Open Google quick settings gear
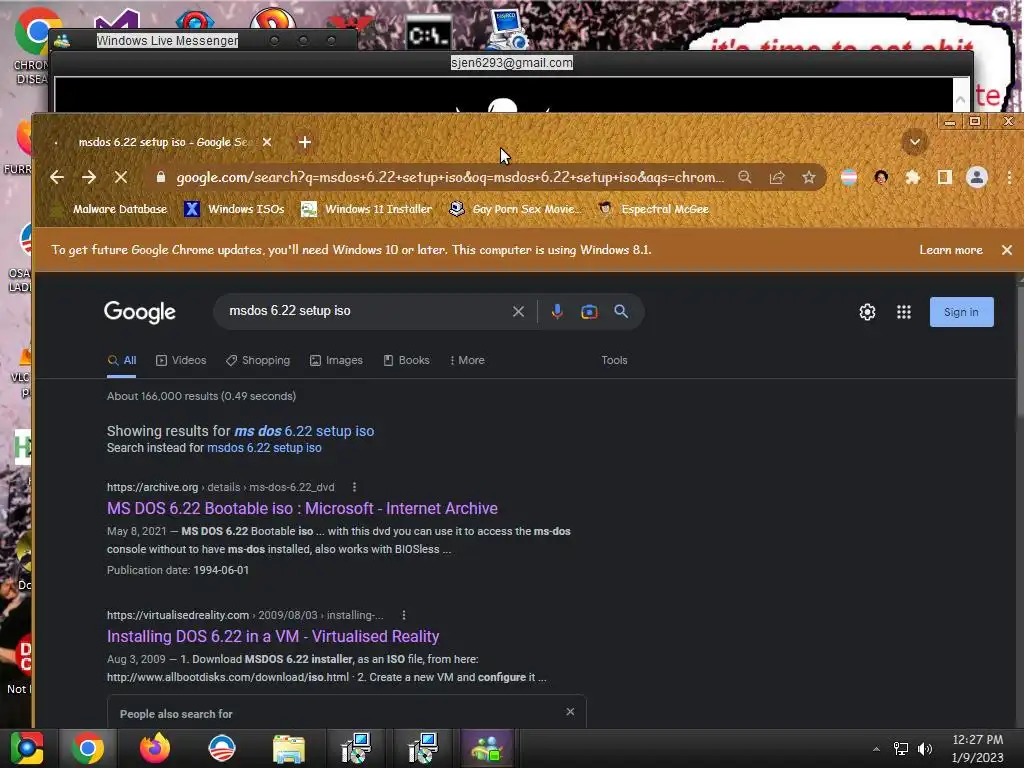The image size is (1024, 768). click(x=867, y=312)
